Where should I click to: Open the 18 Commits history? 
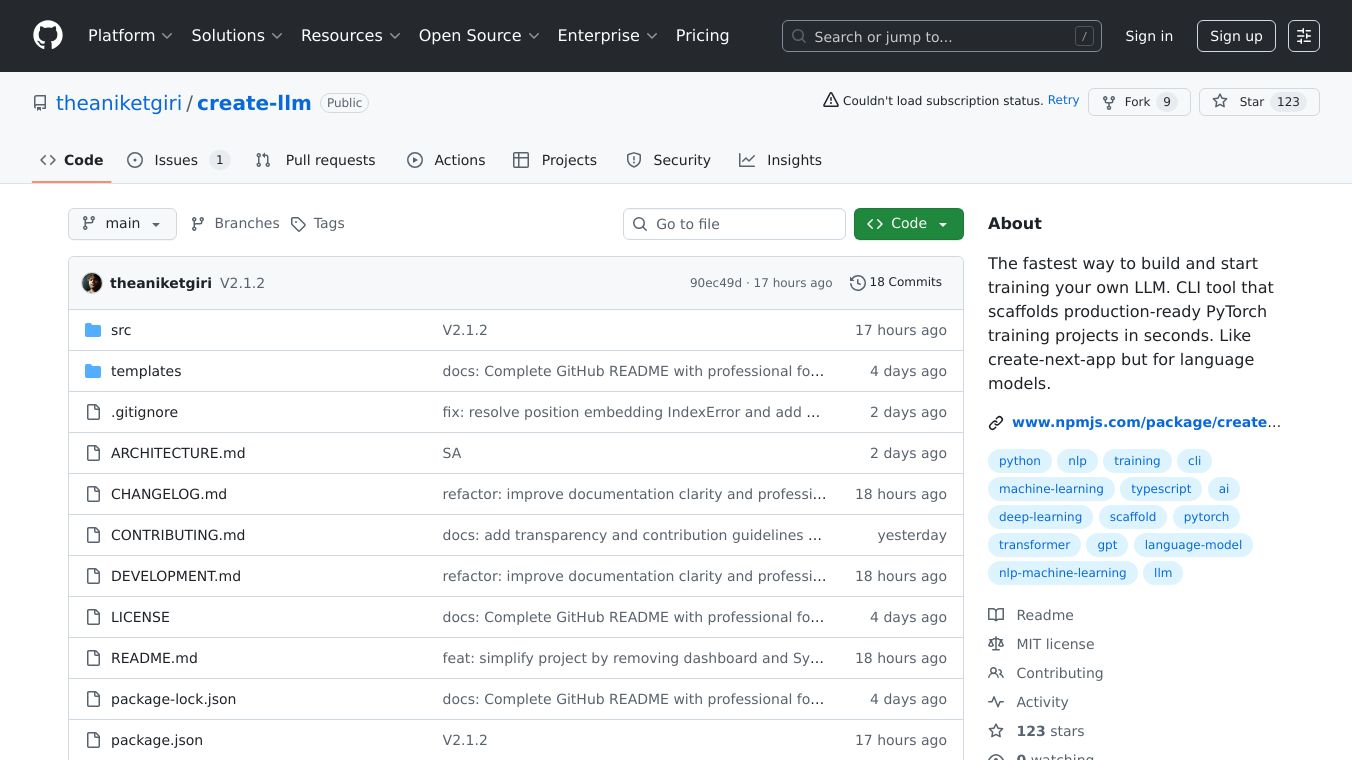tap(895, 283)
